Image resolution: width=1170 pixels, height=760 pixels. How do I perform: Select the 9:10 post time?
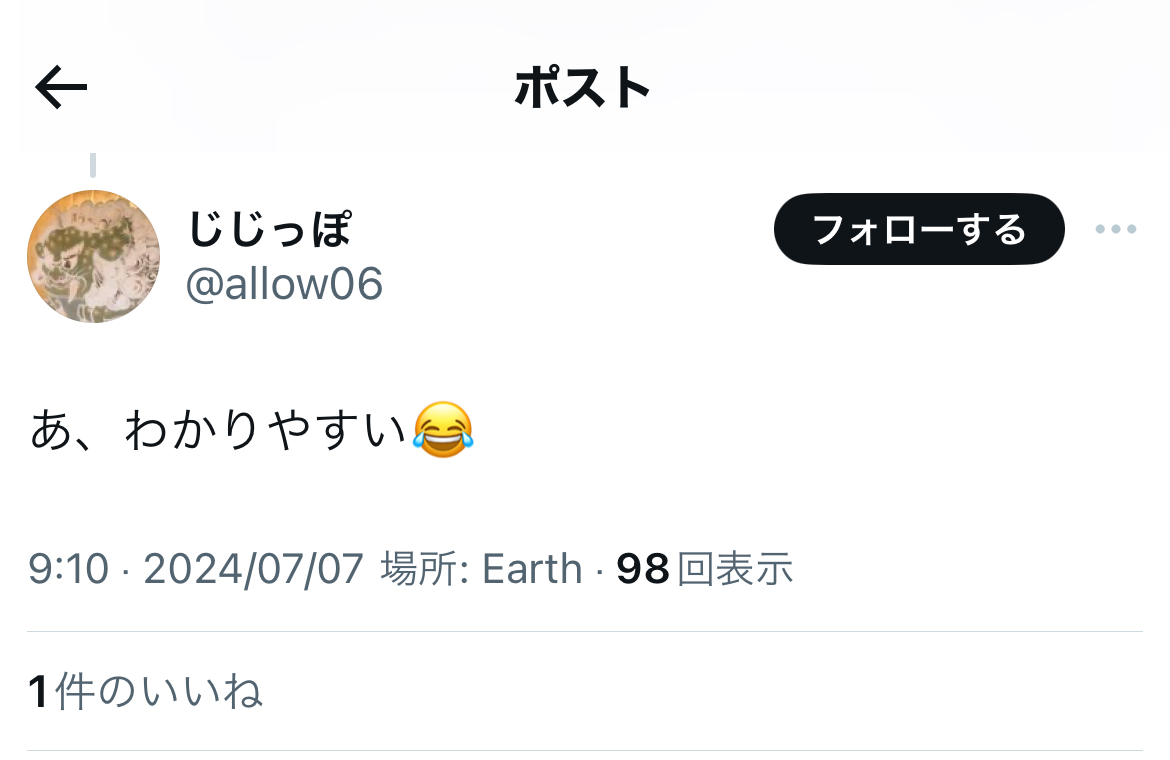69,569
